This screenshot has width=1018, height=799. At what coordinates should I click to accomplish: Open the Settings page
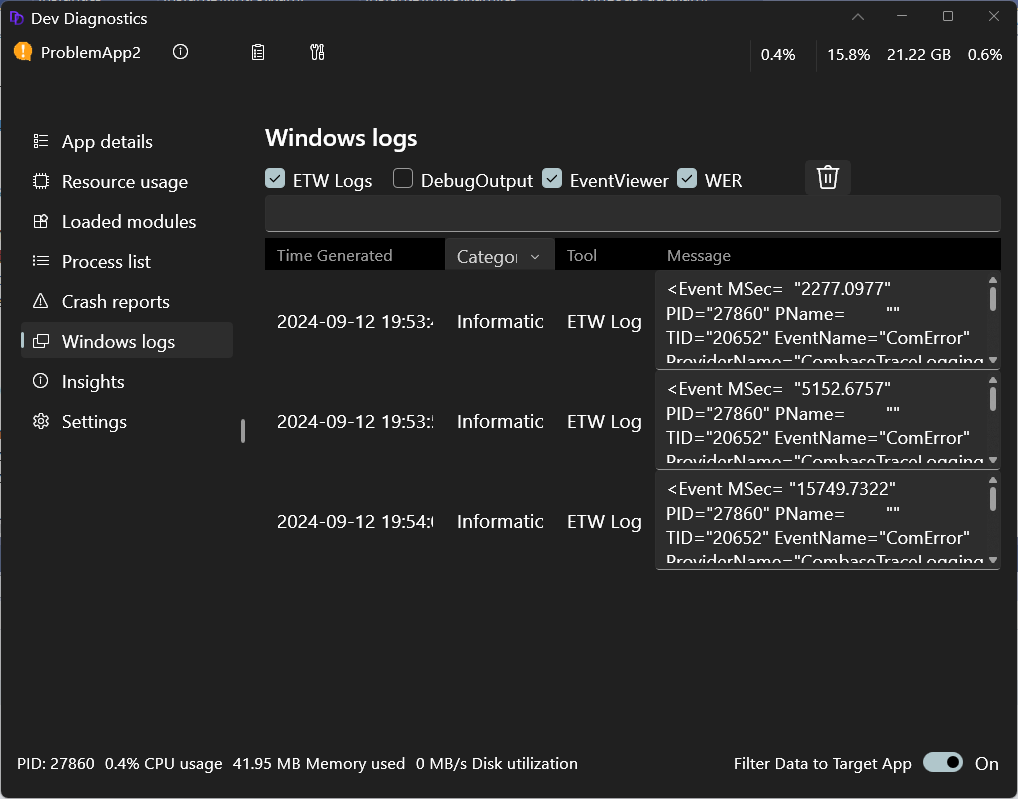[127, 422]
